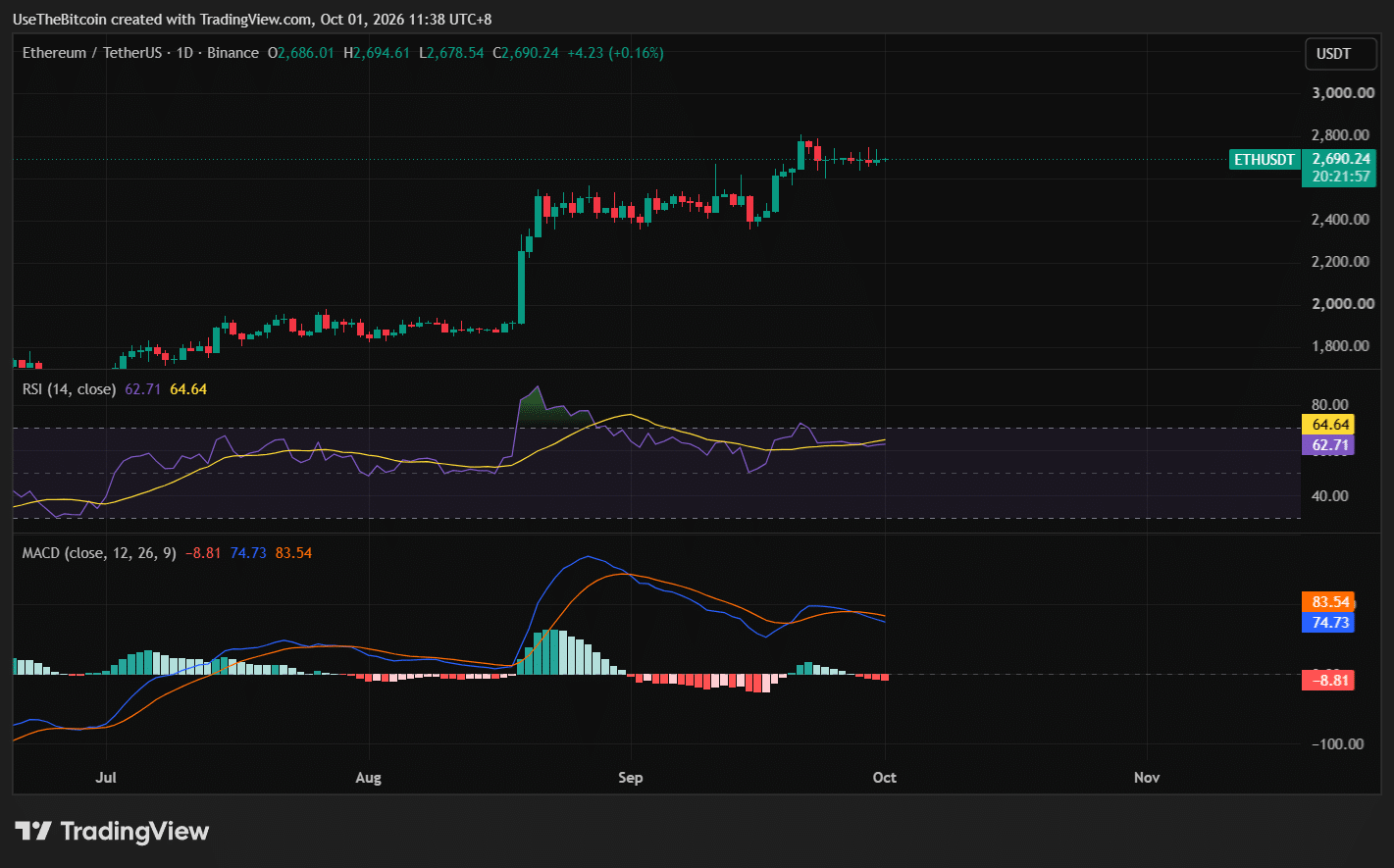The width and height of the screenshot is (1394, 868).
Task: Click the low value L2,678.54 in legend
Action: coord(451,53)
